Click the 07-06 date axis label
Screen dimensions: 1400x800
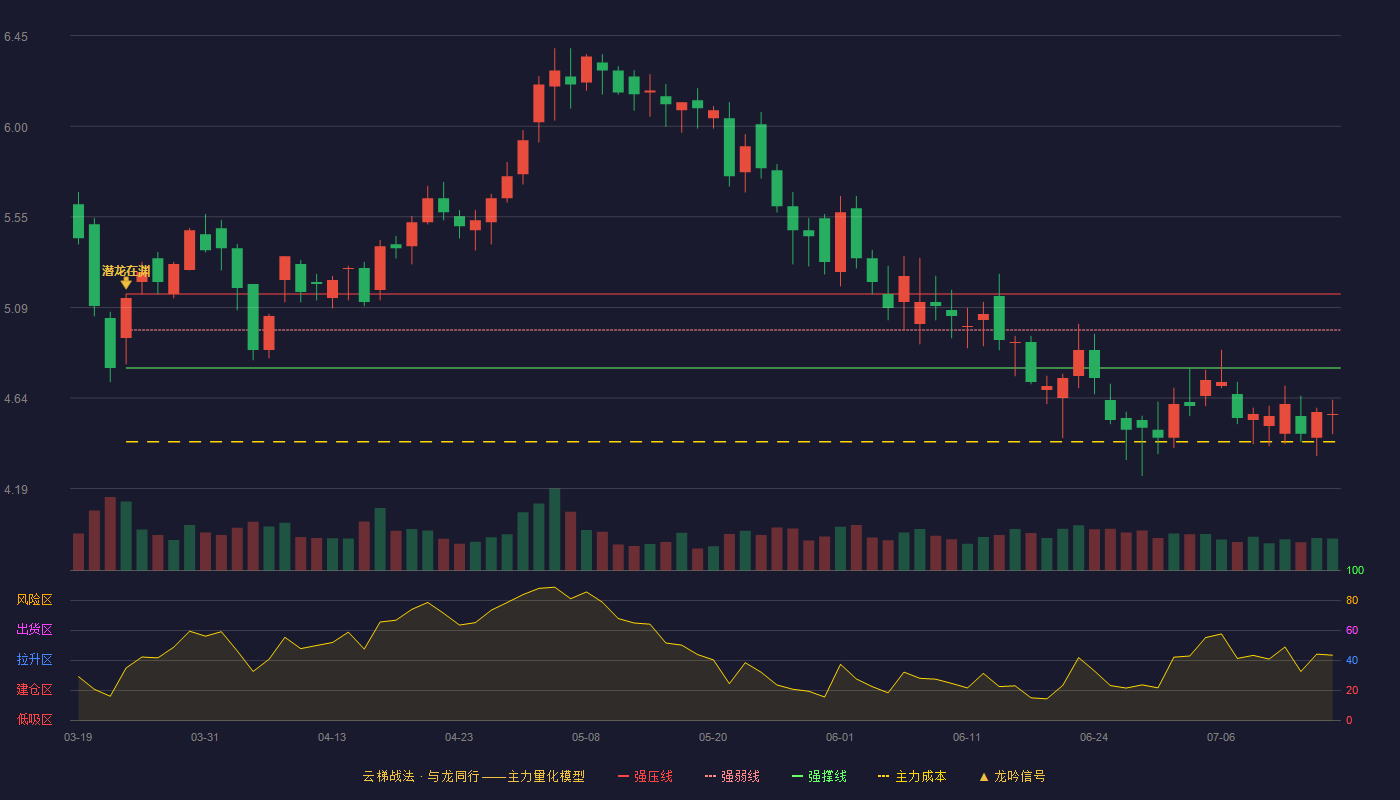[1221, 737]
